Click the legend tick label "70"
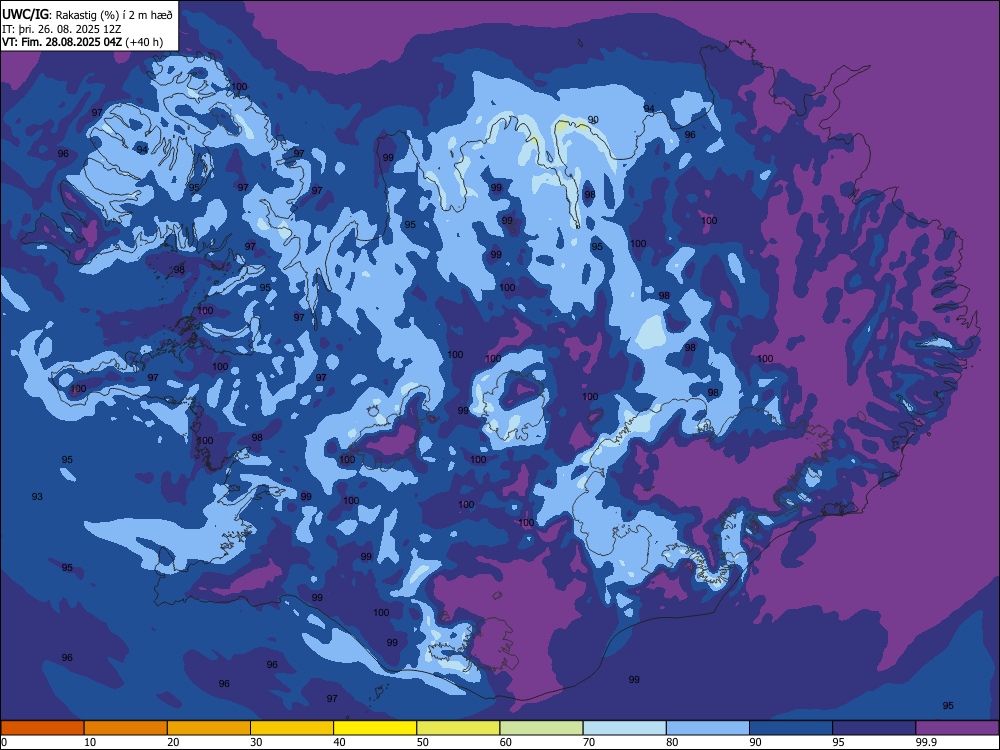Image resolution: width=1000 pixels, height=750 pixels. pos(589,742)
